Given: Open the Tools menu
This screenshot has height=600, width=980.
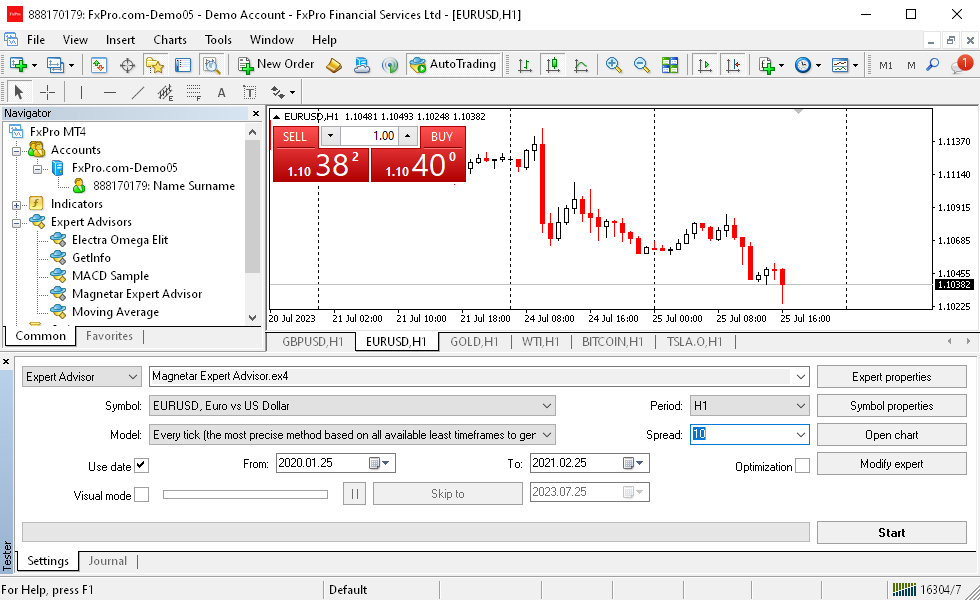Looking at the screenshot, I should 218,40.
